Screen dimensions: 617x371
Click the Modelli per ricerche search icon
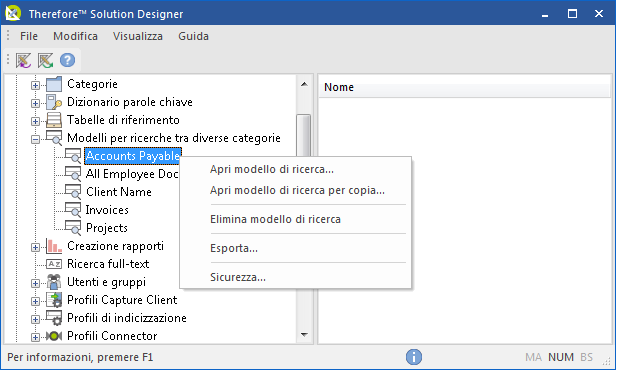54,138
